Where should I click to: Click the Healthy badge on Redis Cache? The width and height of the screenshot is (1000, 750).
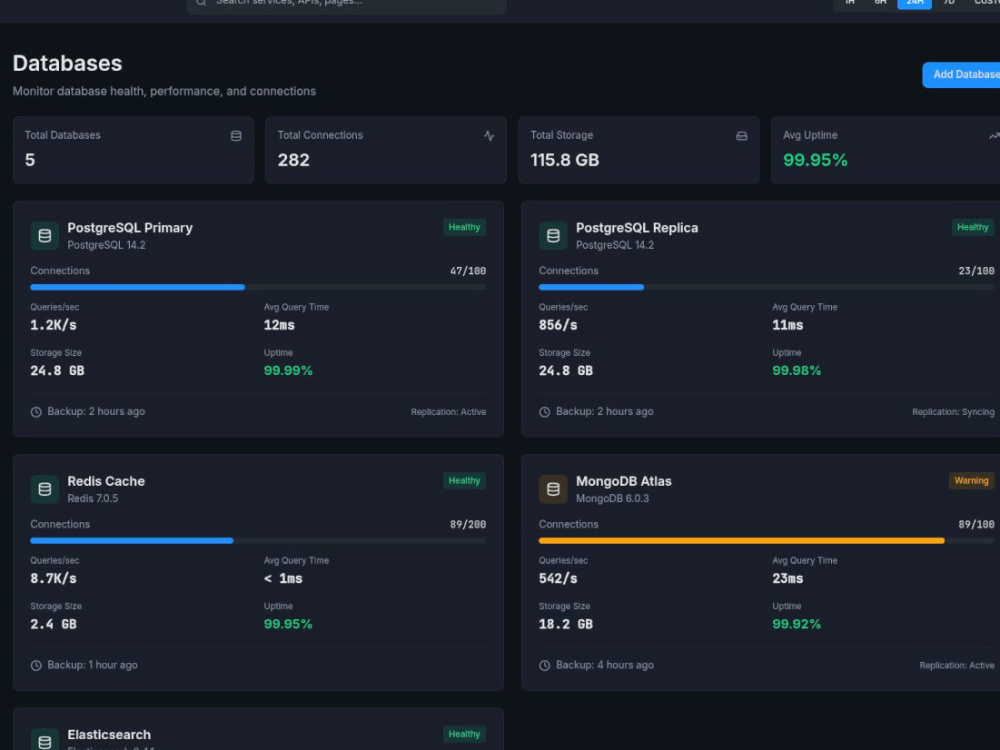464,481
